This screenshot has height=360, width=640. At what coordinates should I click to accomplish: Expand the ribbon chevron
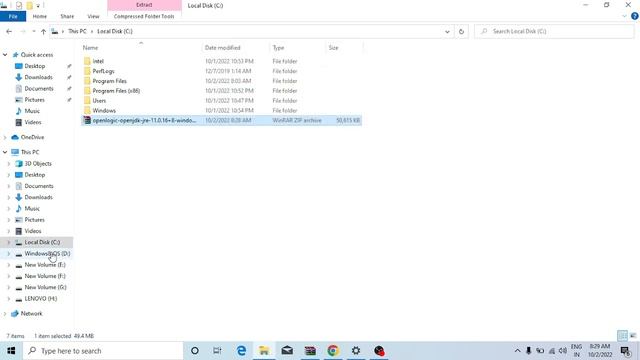pyautogui.click(x=624, y=16)
